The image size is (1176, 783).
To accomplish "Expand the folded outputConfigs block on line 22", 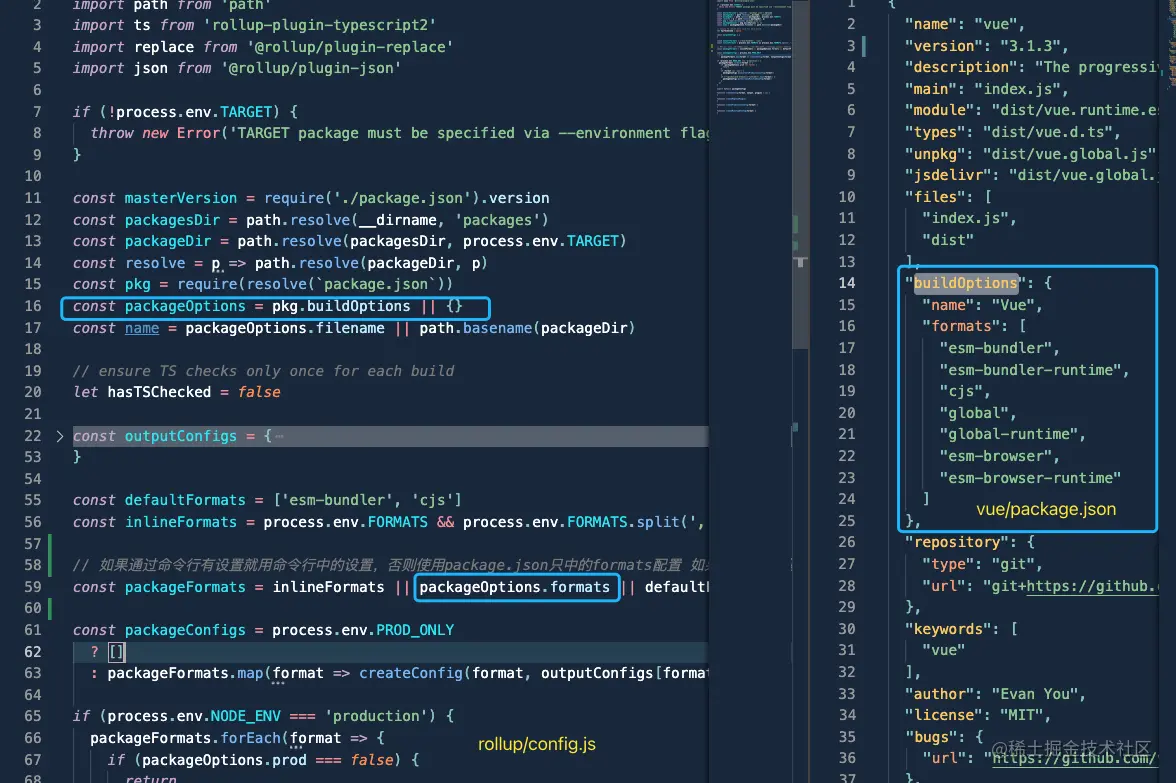I will [x=59, y=436].
